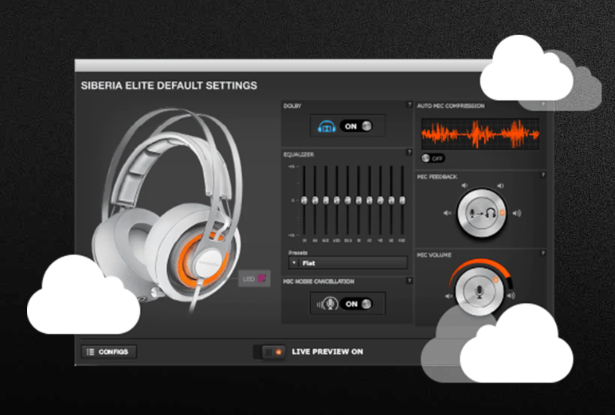
Task: Click the Dolby headphone icon
Action: (x=327, y=126)
